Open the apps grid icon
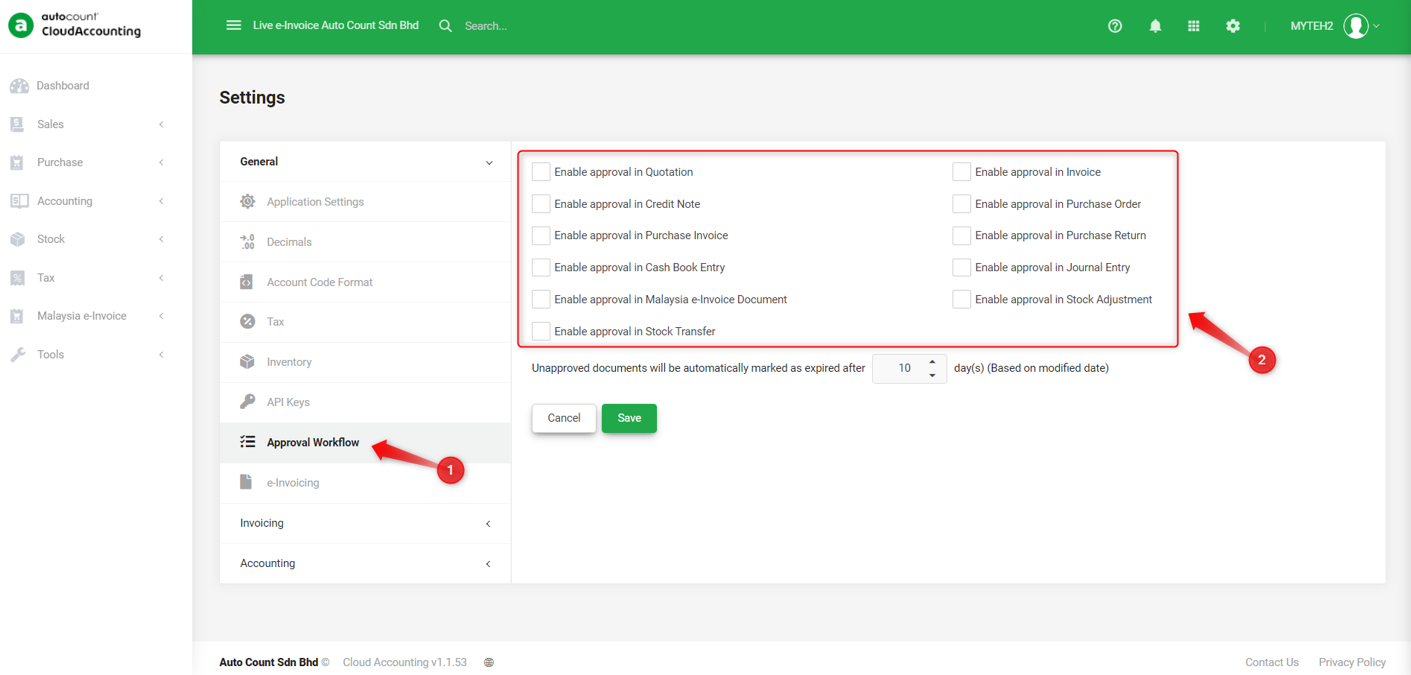The image size is (1411, 675). click(1193, 26)
